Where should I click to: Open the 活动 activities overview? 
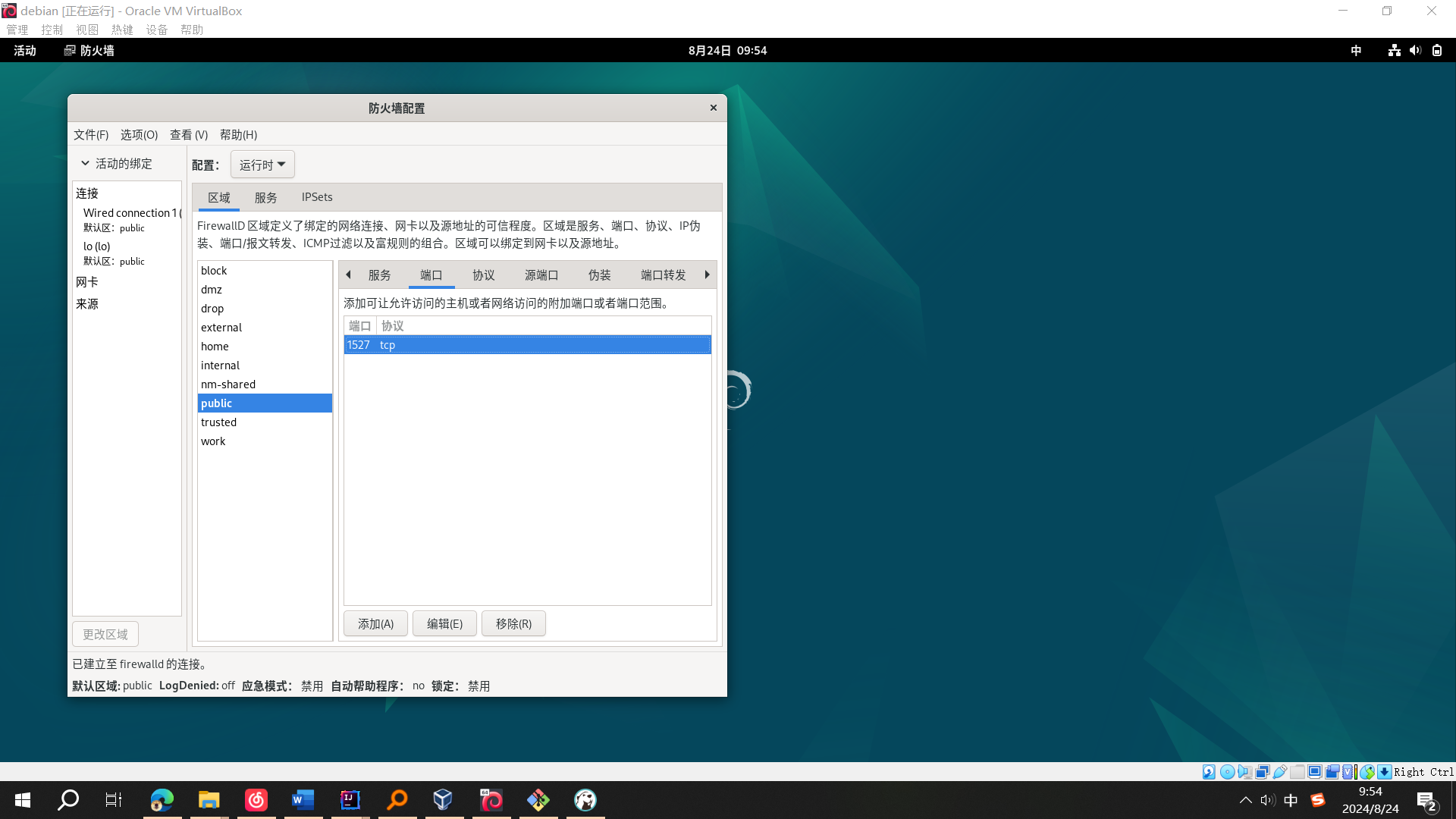[25, 51]
